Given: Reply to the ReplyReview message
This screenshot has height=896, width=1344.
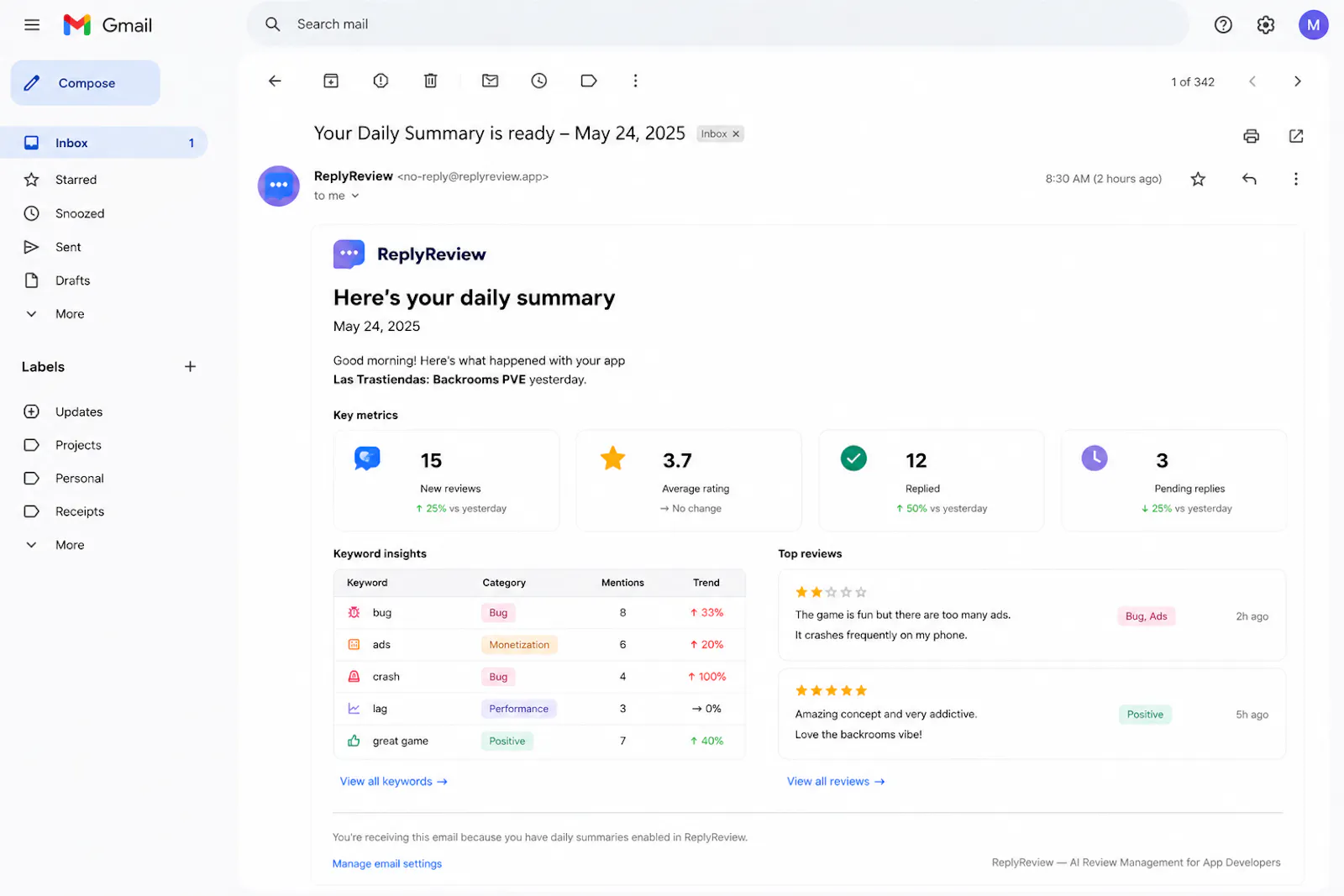Looking at the screenshot, I should [1249, 179].
